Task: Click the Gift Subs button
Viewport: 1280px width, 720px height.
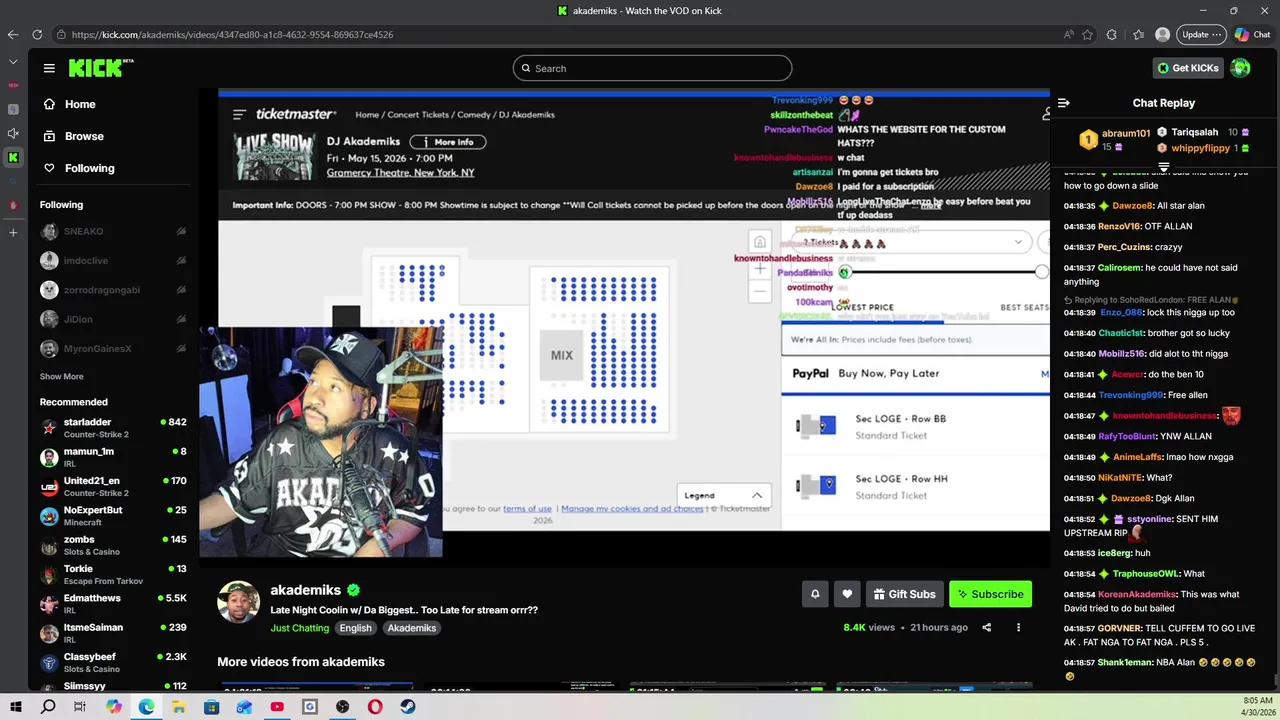Action: click(x=904, y=594)
